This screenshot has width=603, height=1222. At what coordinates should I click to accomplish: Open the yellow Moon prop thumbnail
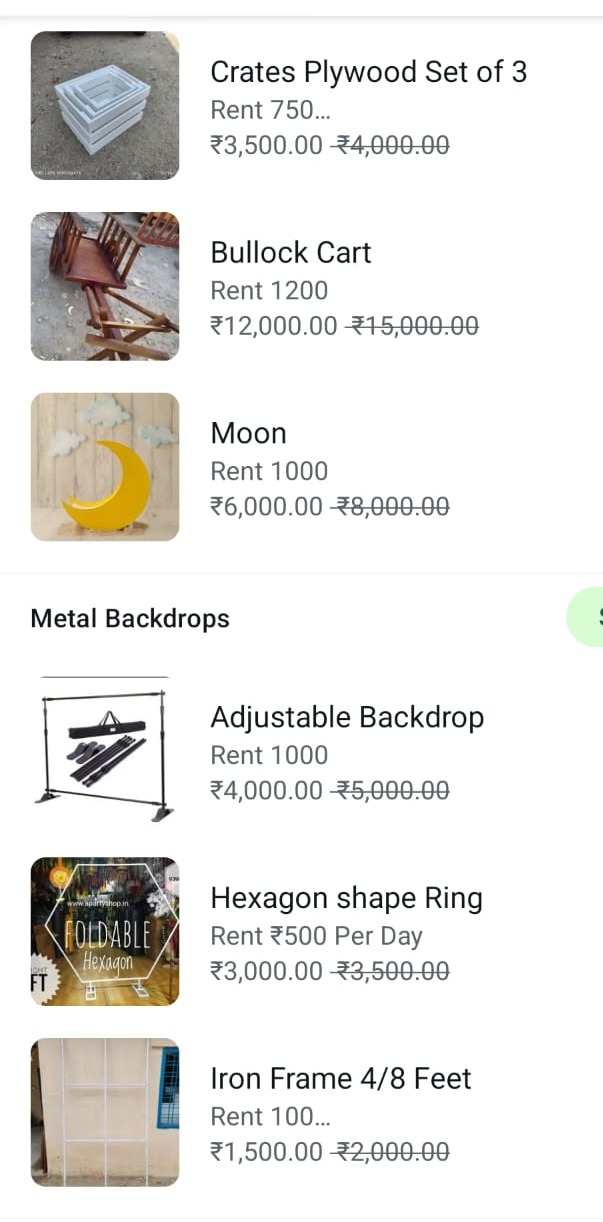pyautogui.click(x=105, y=467)
